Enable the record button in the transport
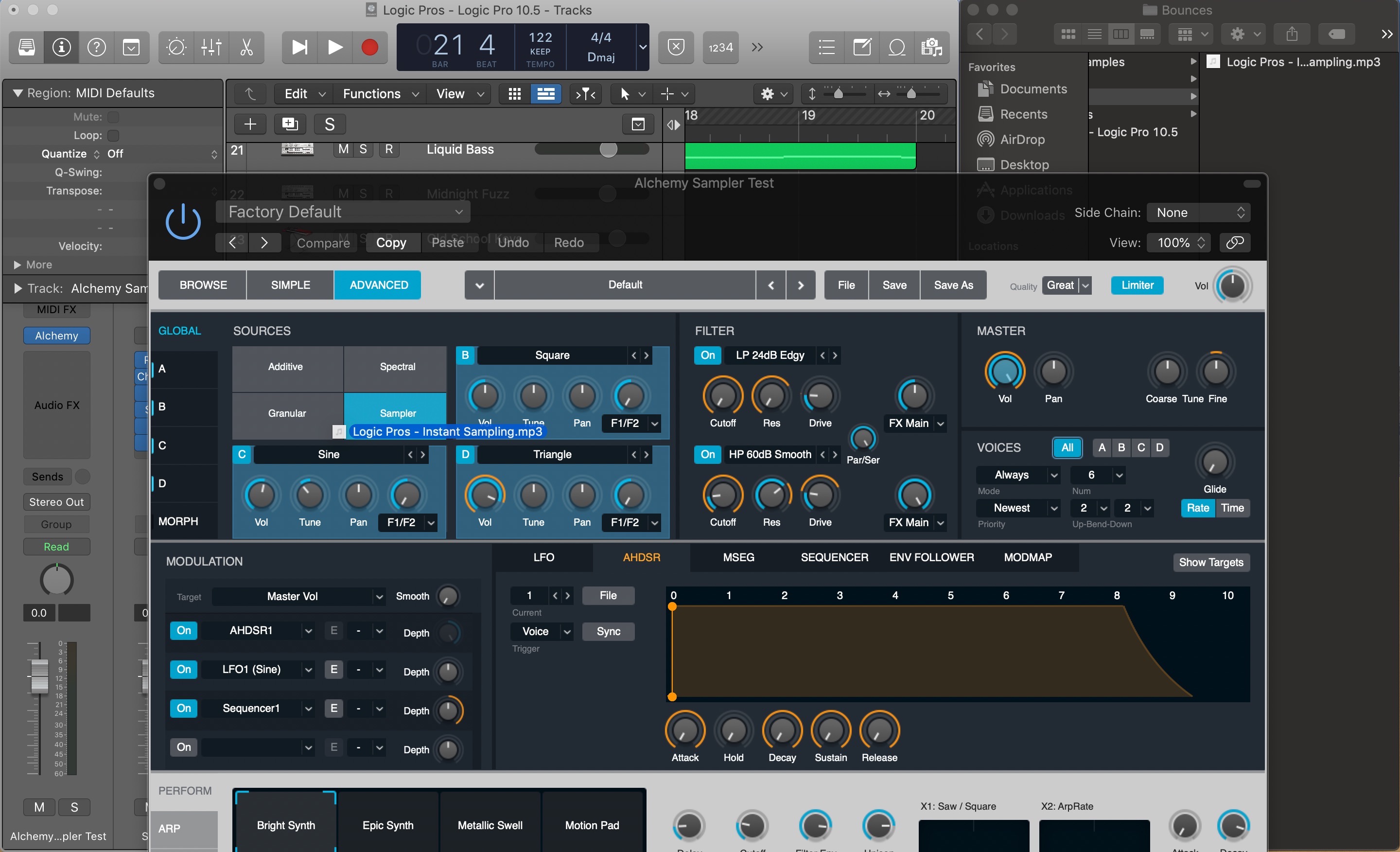 coord(370,47)
